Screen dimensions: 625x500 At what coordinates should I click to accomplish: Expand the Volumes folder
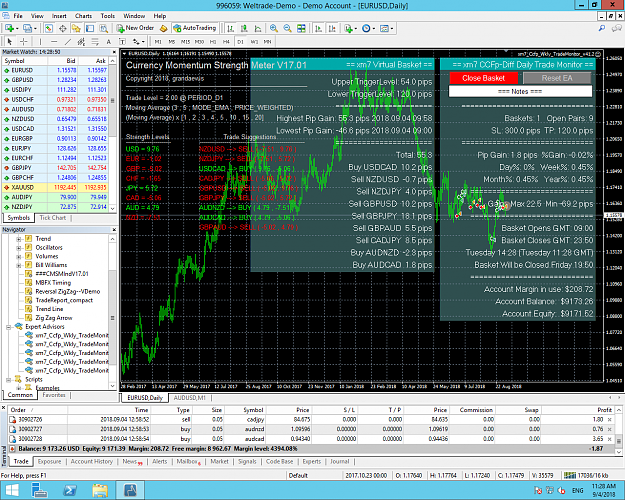[19, 256]
